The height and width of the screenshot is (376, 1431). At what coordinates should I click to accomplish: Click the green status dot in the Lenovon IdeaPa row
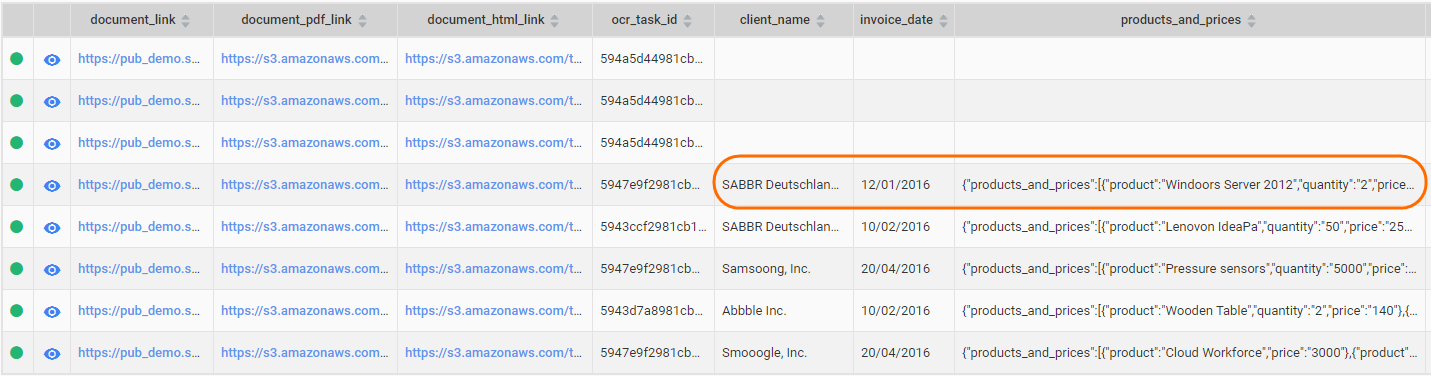point(16,227)
